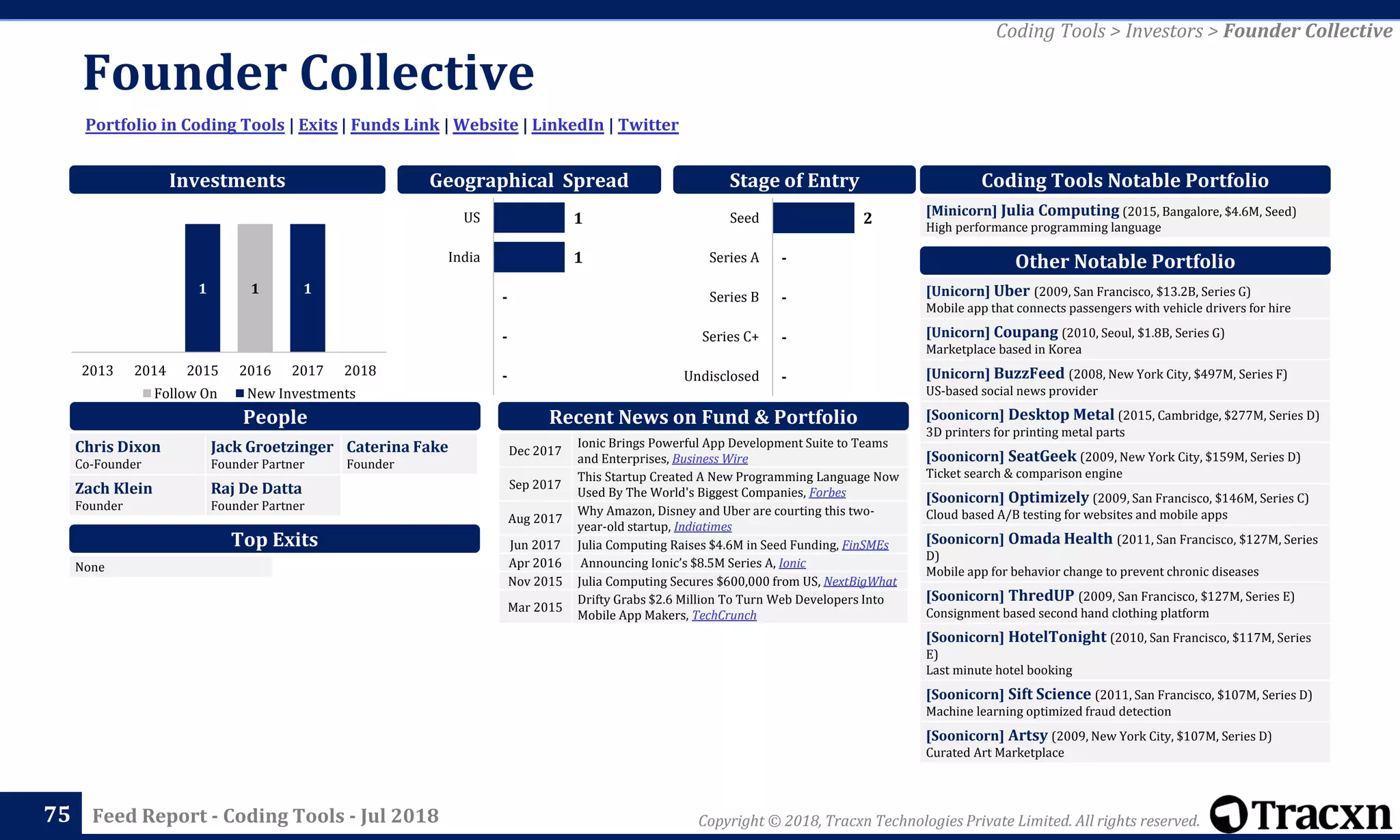Viewport: 1400px width, 840px height.
Task: Click the Desktop Metal portfolio entry
Action: pos(1125,422)
